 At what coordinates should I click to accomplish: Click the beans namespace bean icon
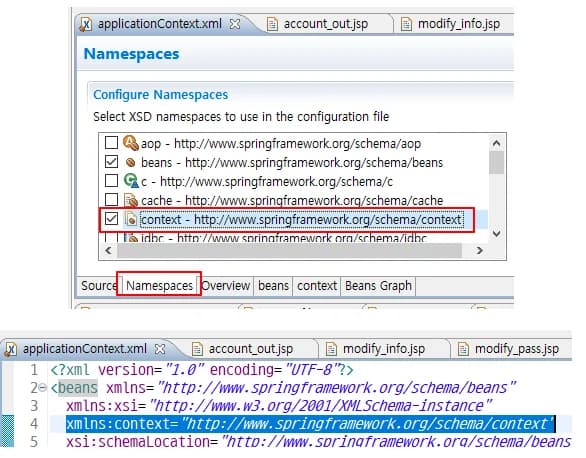(130, 163)
